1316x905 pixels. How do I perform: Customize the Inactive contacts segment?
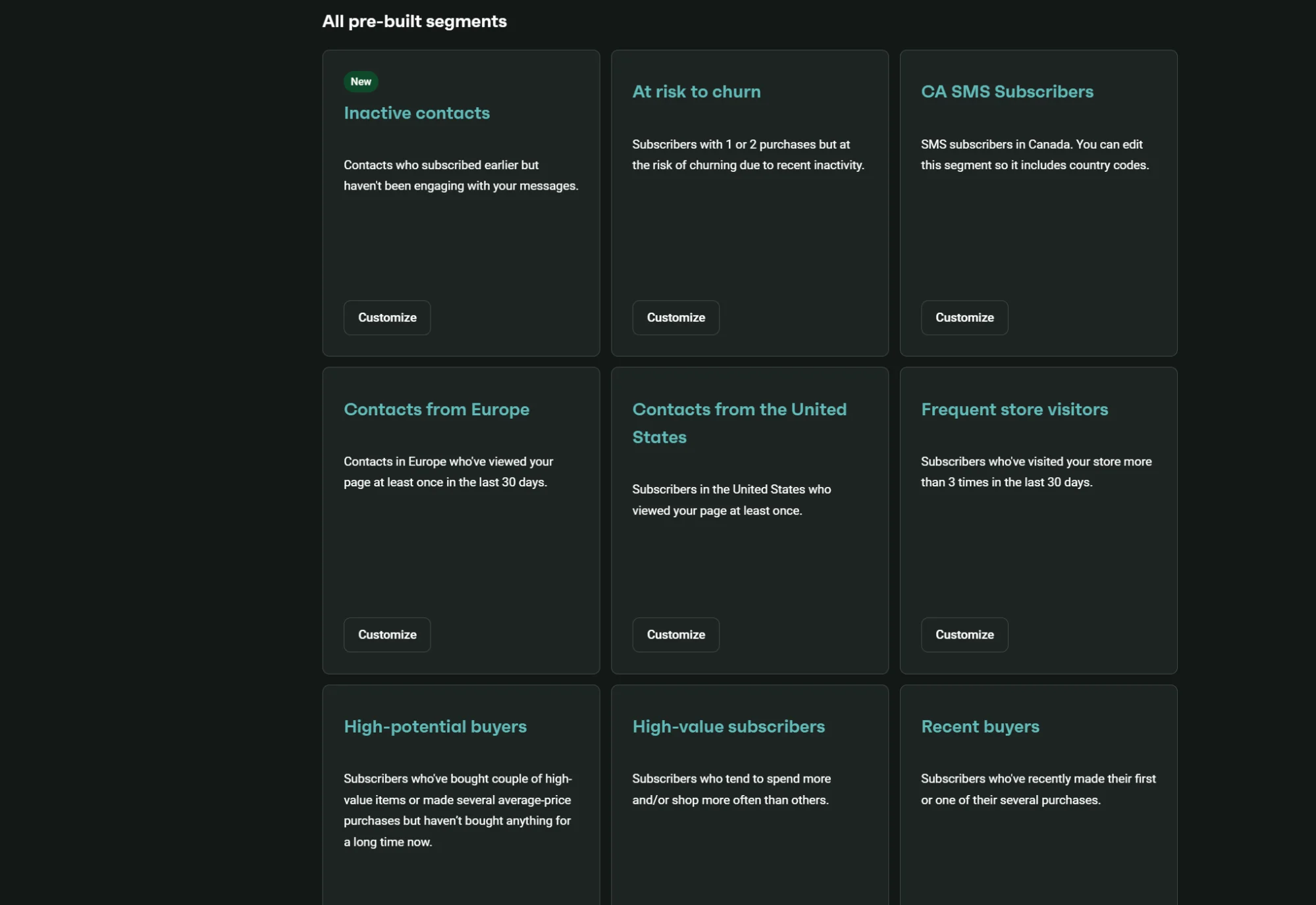pos(387,318)
